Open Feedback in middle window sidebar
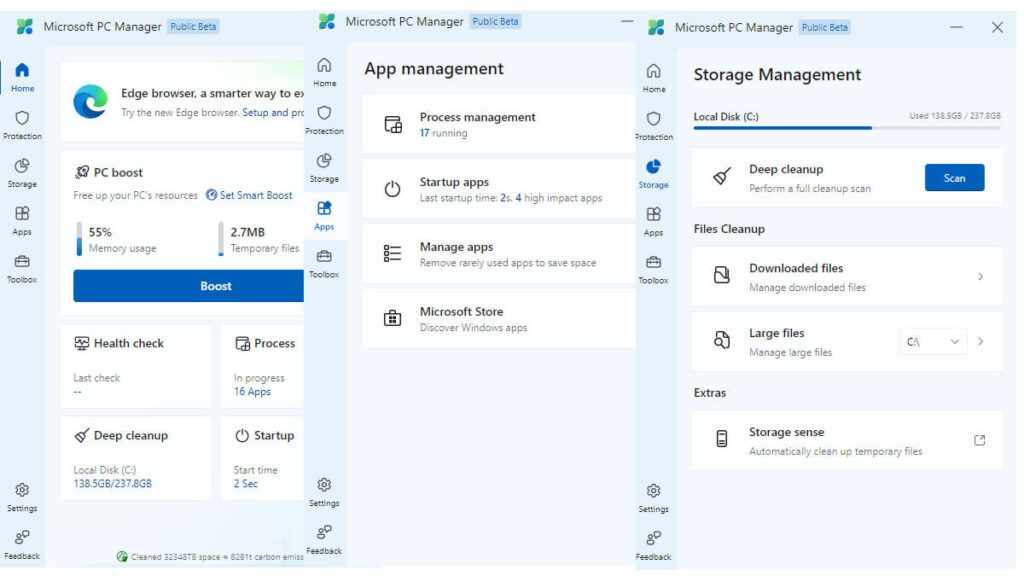This screenshot has width=1024, height=576. pyautogui.click(x=325, y=539)
